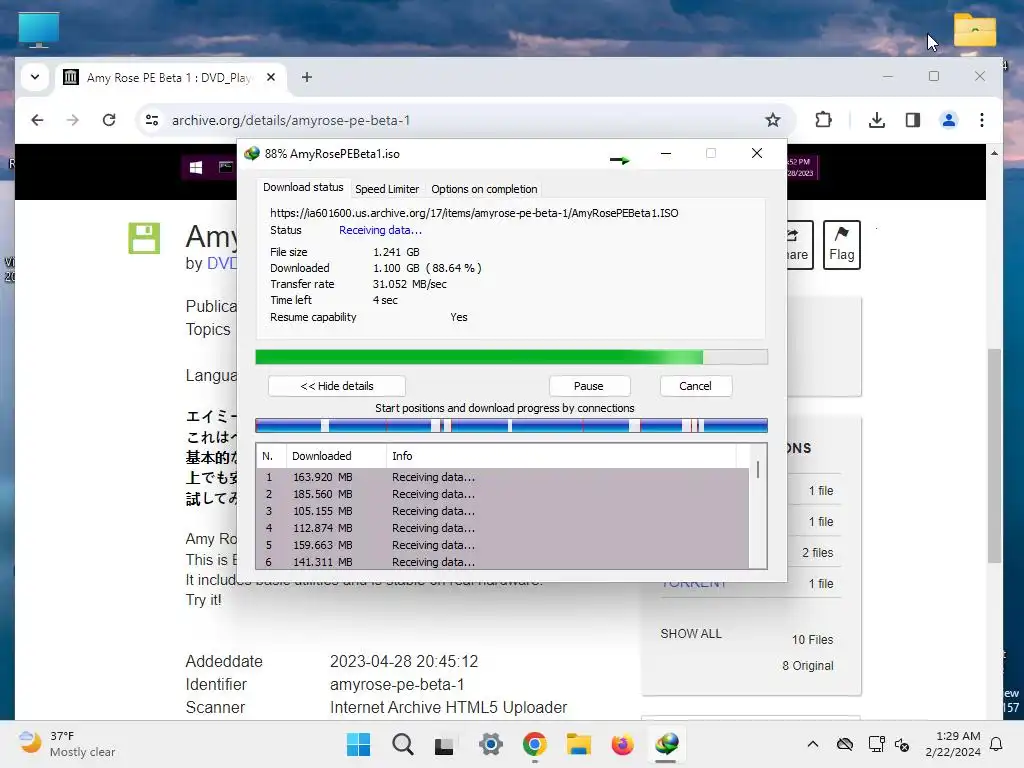
Task: Select connection row 6 with 141.311 MB
Action: [x=502, y=562]
